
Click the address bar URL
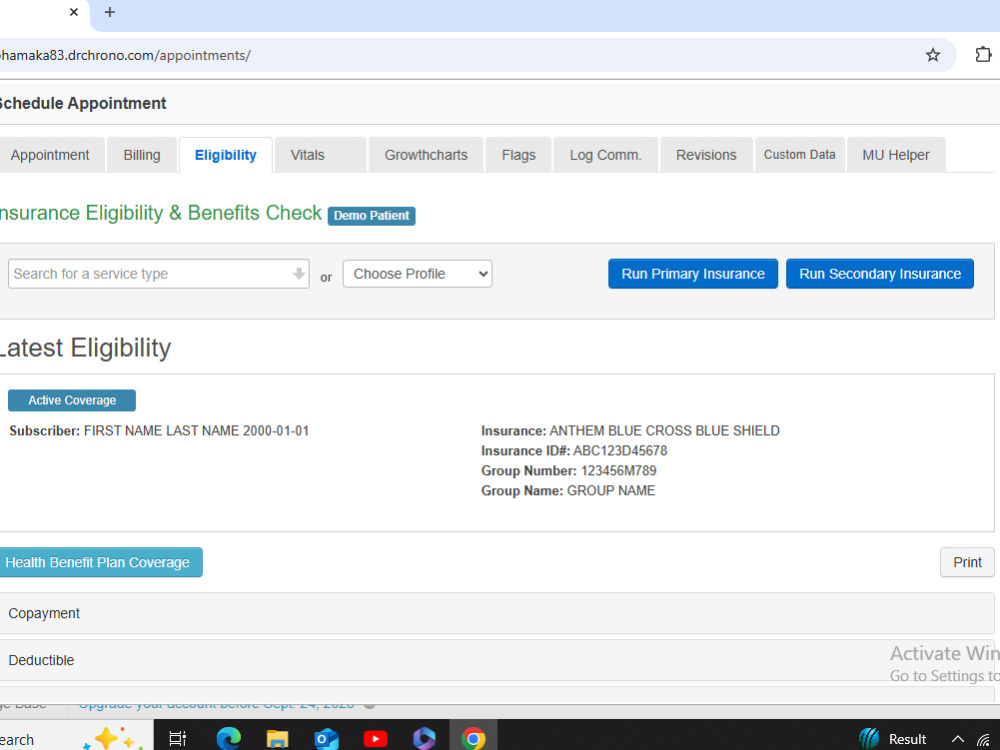click(x=125, y=55)
